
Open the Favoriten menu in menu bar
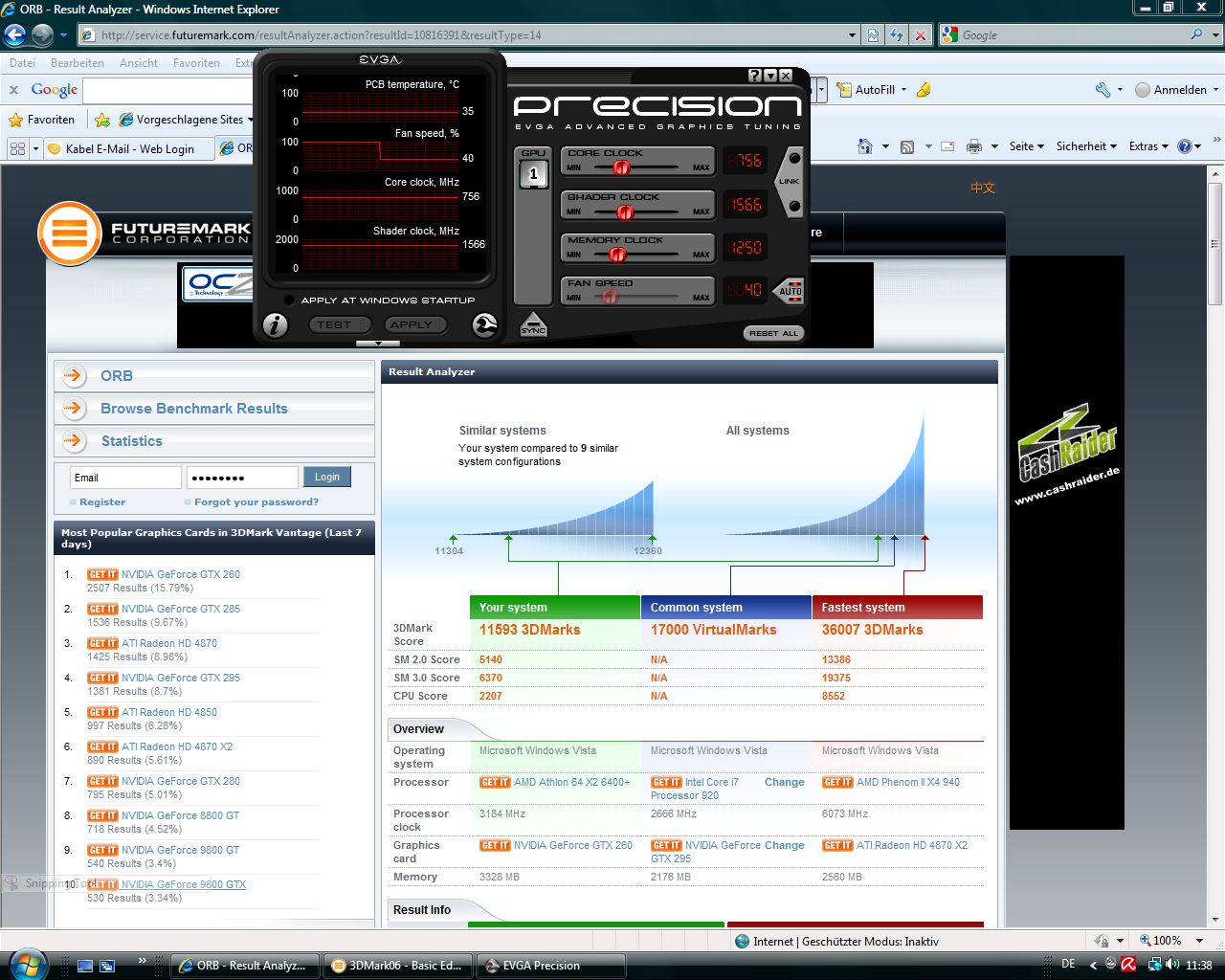coord(196,63)
